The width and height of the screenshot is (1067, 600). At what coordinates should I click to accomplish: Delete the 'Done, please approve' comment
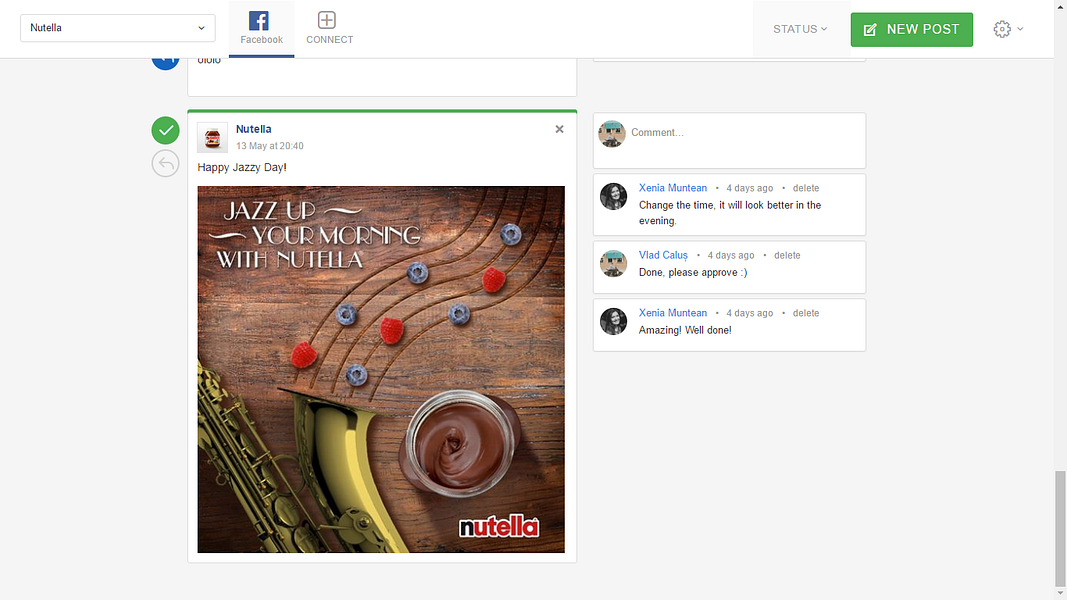787,255
